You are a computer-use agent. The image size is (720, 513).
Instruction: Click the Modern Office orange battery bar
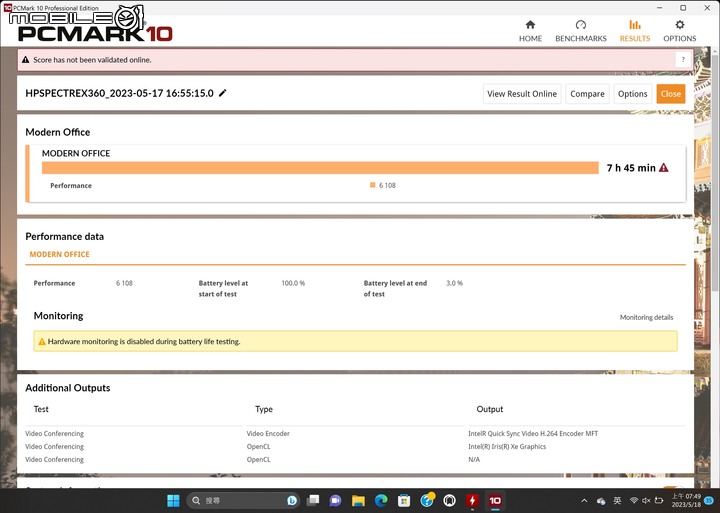pyautogui.click(x=320, y=168)
